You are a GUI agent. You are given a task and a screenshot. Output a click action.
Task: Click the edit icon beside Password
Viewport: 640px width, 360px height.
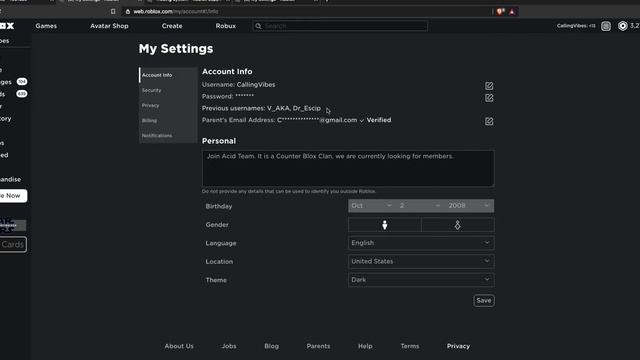pyautogui.click(x=489, y=98)
